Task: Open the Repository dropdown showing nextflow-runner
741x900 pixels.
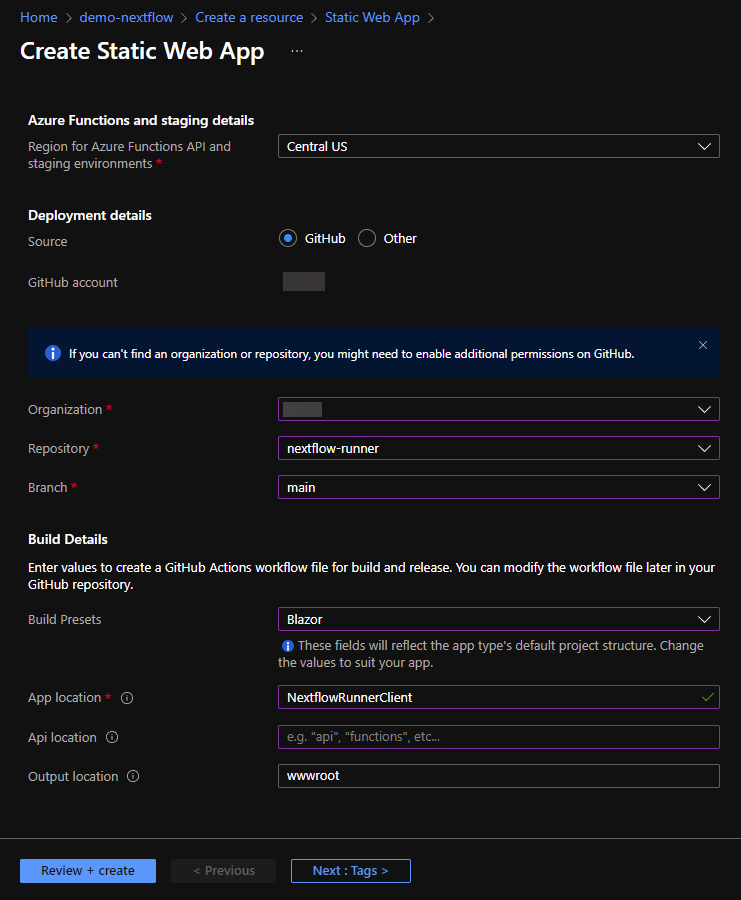Action: (x=499, y=448)
